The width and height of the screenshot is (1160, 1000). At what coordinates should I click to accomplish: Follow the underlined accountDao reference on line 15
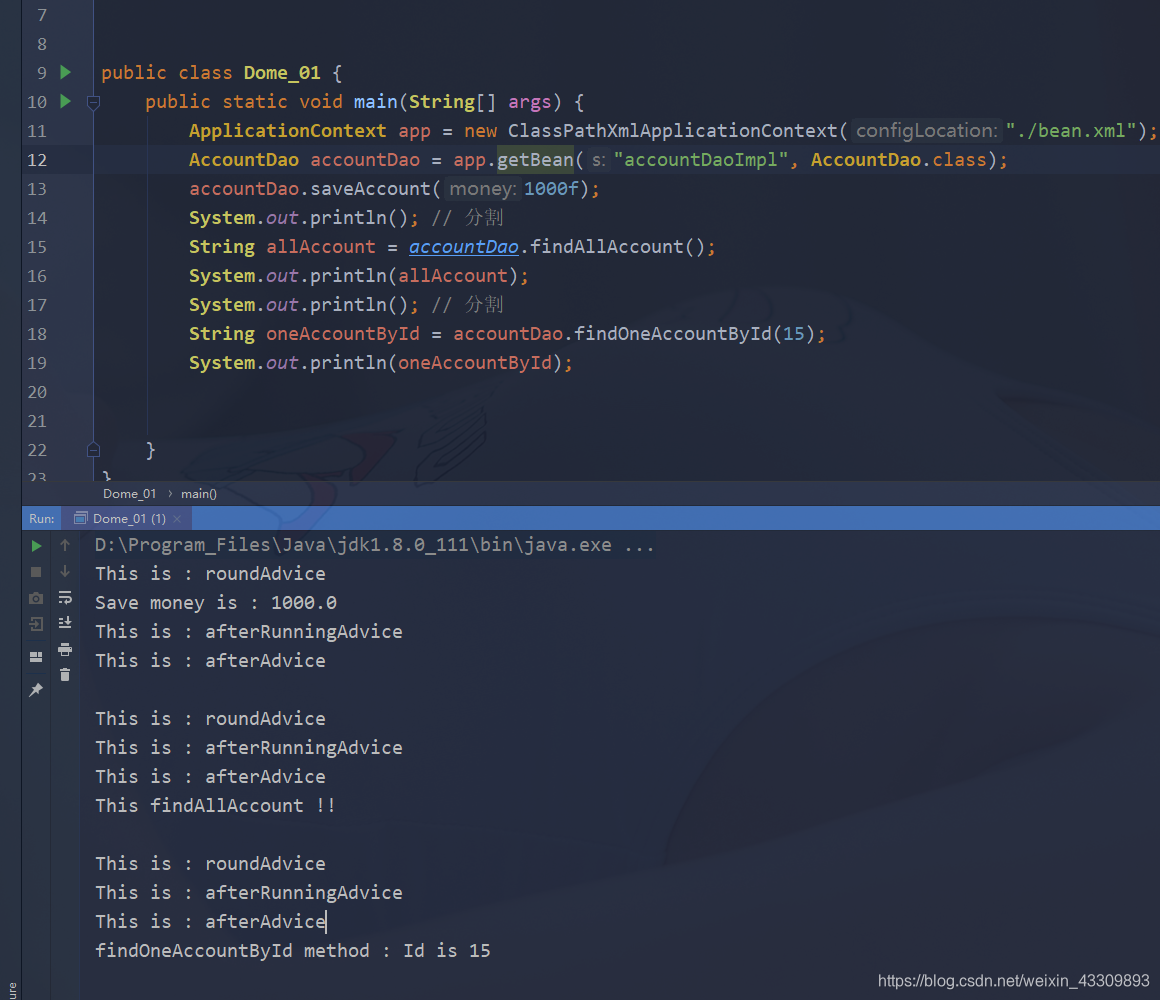(x=463, y=246)
